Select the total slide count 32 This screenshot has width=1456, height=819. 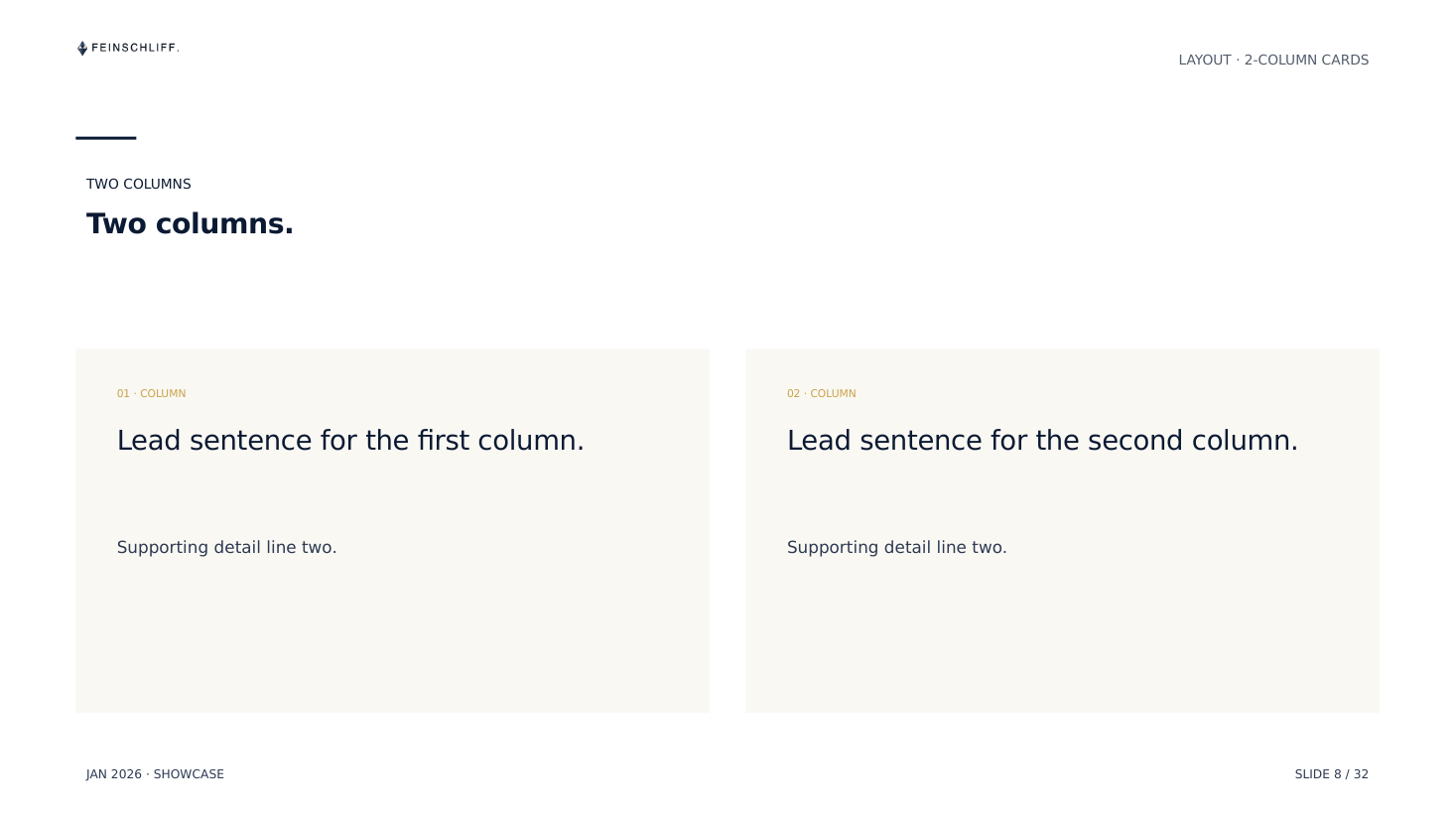click(x=1361, y=774)
